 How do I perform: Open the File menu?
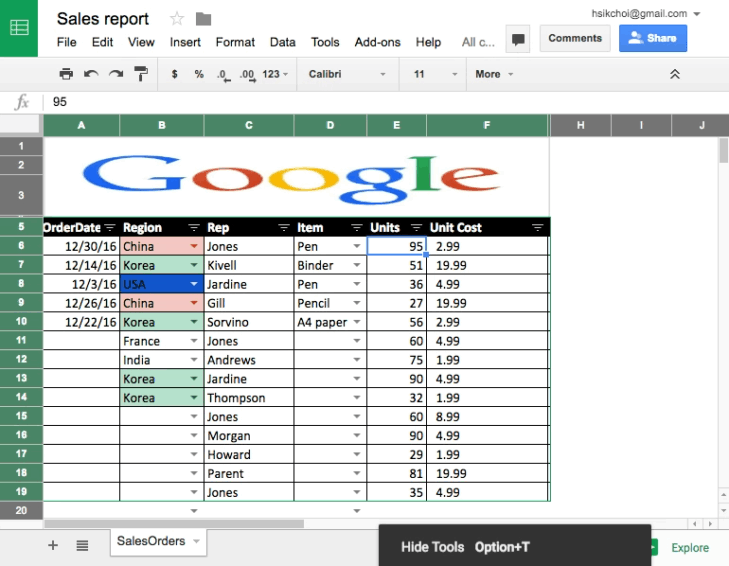[x=66, y=42]
